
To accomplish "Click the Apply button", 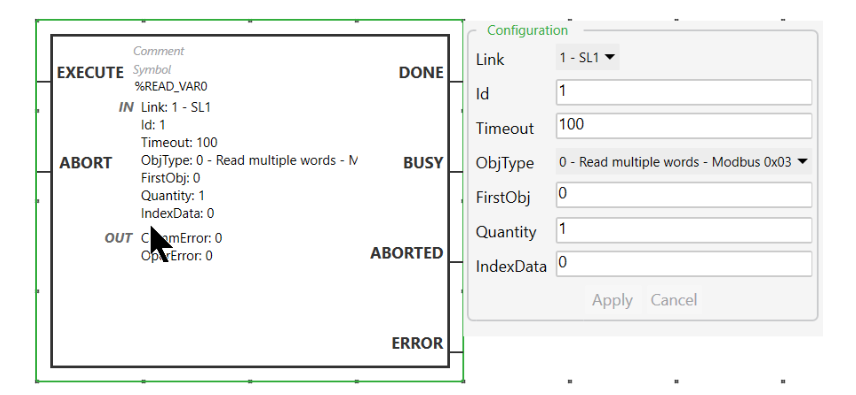I will [612, 300].
